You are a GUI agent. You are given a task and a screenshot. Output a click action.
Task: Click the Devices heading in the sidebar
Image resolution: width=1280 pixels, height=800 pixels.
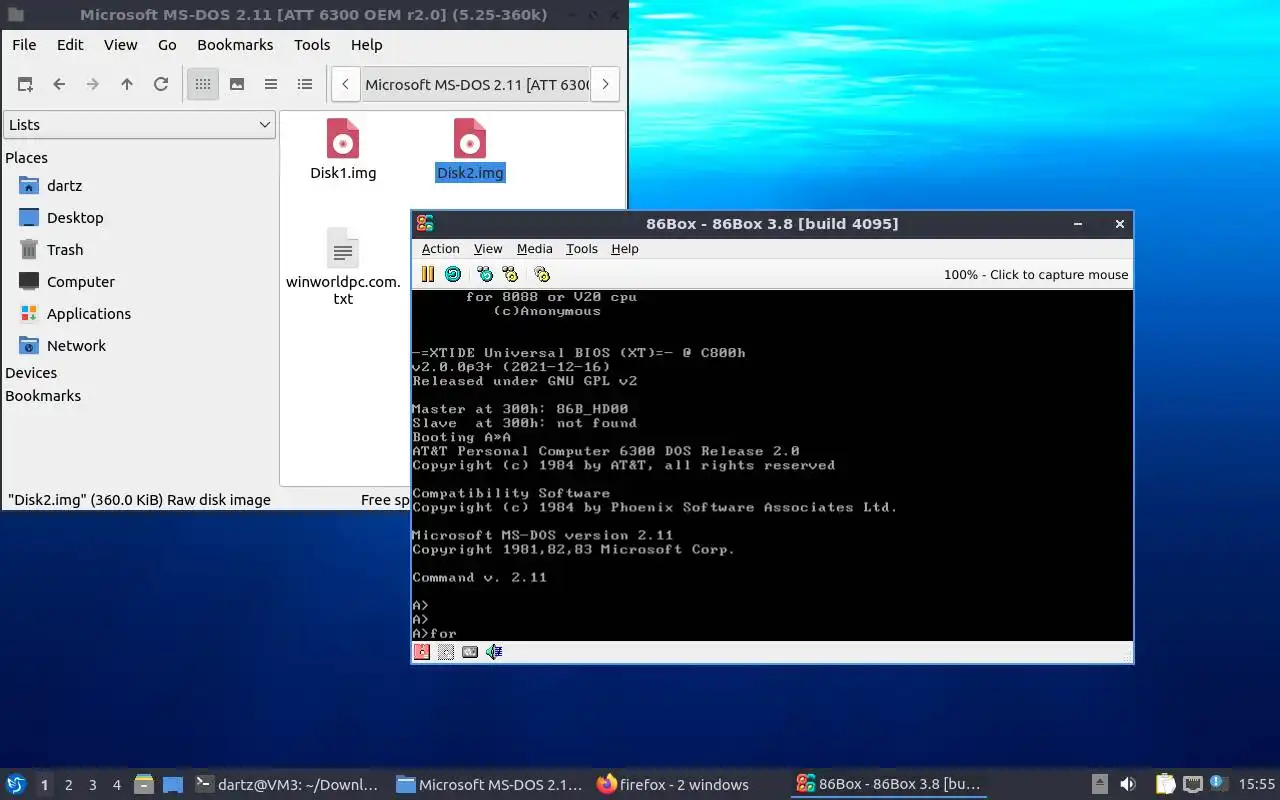(x=31, y=373)
